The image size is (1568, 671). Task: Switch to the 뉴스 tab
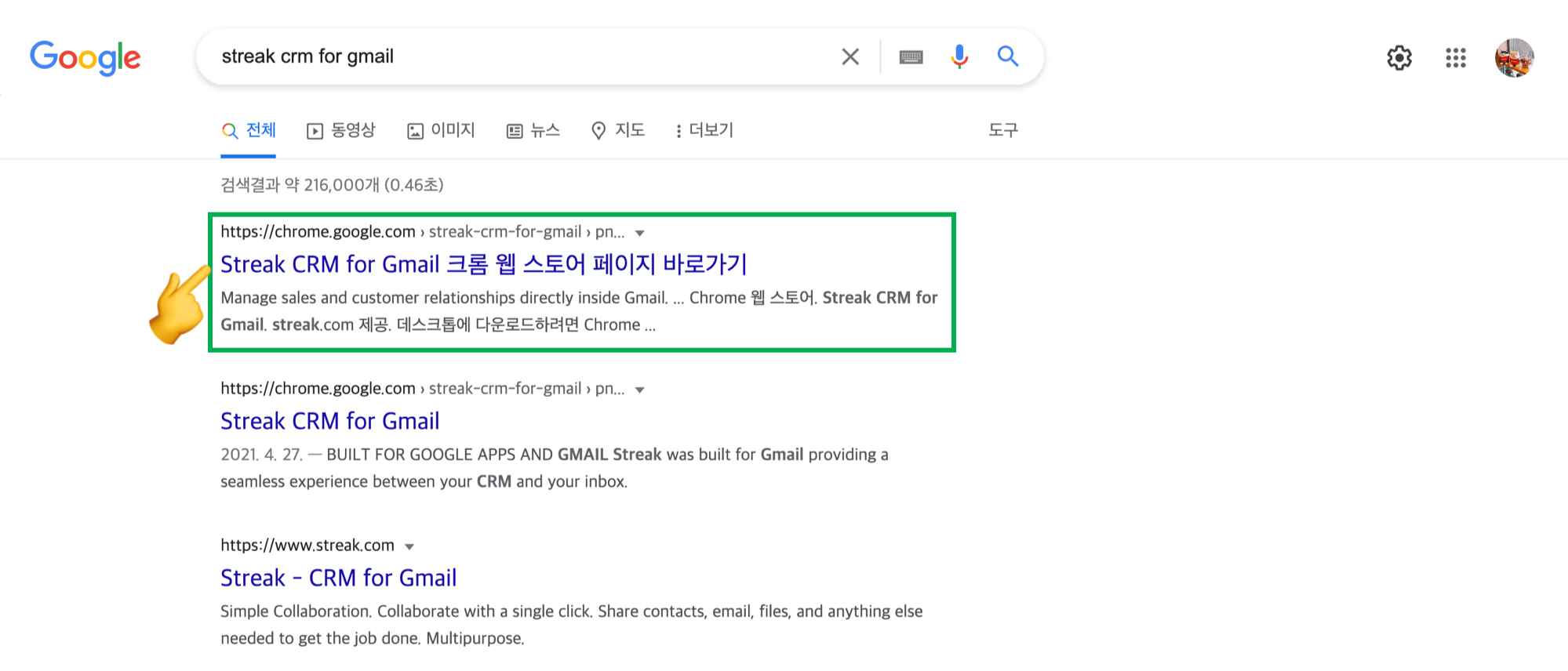[533, 130]
